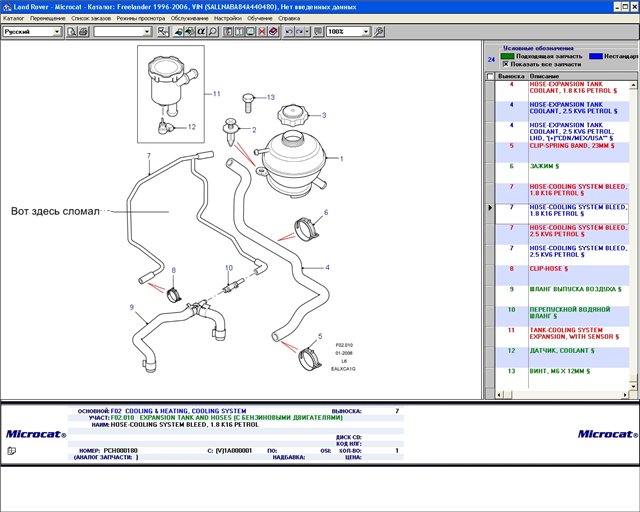Image resolution: width=640 pixels, height=512 pixels.
Task: Click the notes comment toolbar icon
Action: (318, 31)
